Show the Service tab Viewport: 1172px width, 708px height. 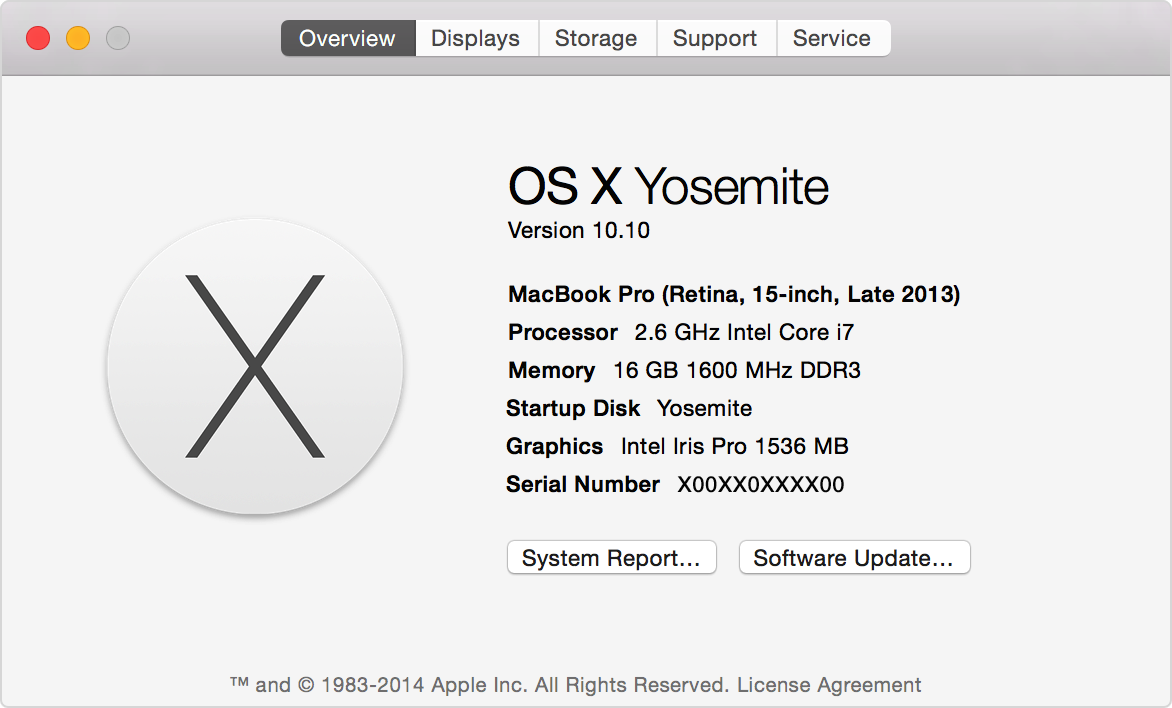pos(831,39)
